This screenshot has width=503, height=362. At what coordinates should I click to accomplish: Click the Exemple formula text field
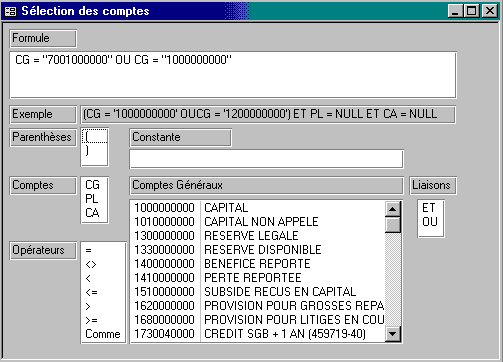coord(268,114)
